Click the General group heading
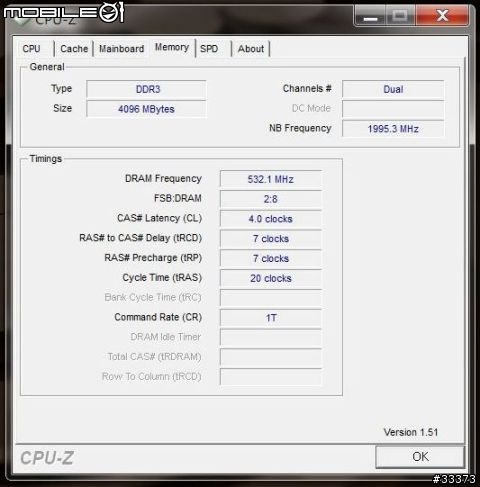This screenshot has width=480, height=487. click(x=47, y=67)
